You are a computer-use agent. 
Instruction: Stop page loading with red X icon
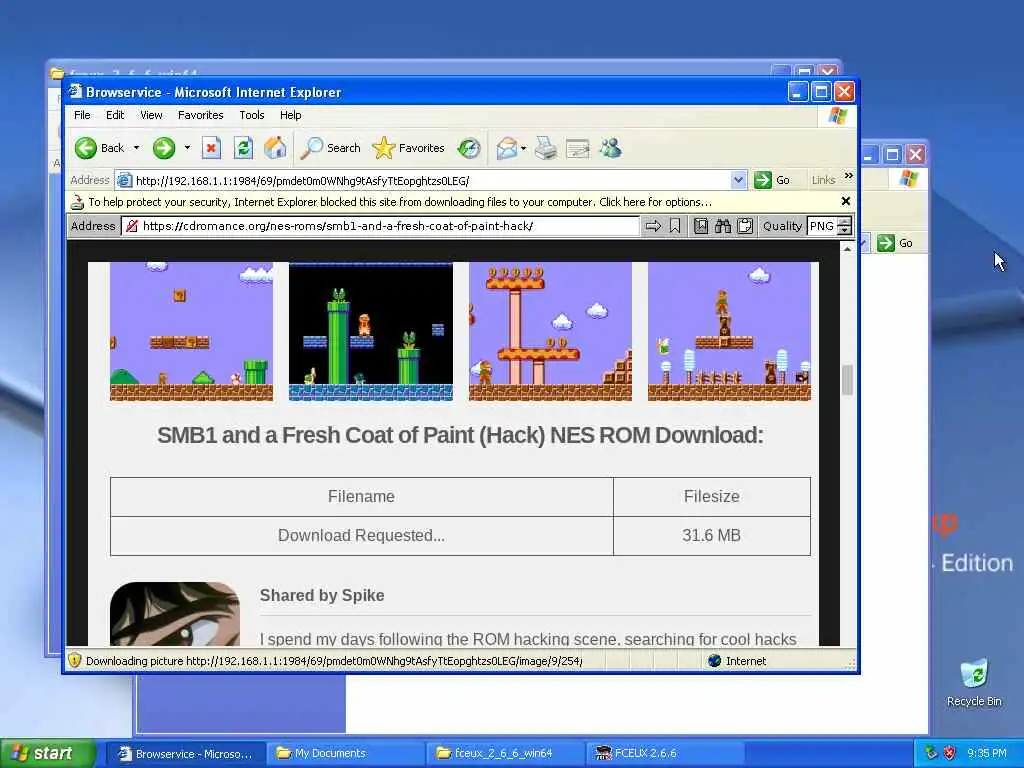[211, 148]
